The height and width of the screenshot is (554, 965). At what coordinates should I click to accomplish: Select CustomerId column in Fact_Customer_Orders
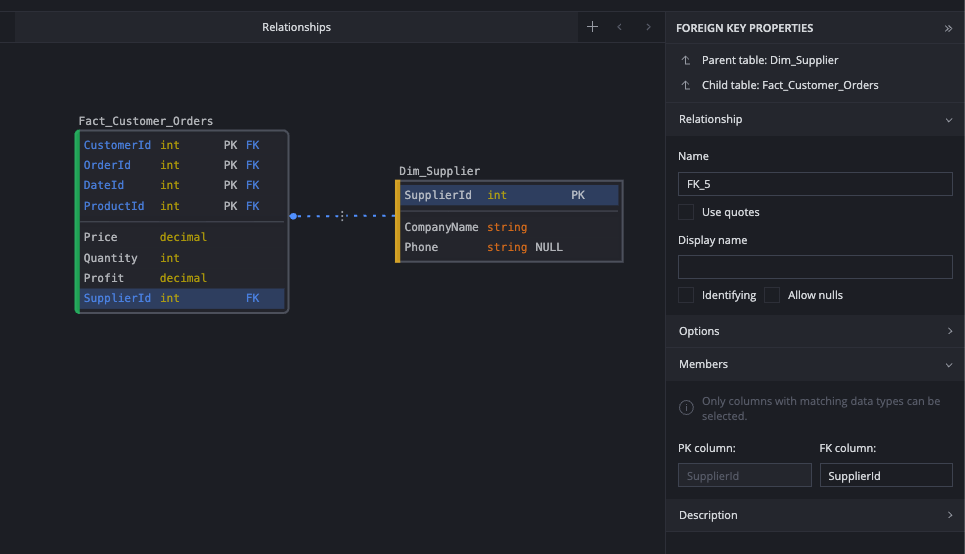(x=182, y=145)
